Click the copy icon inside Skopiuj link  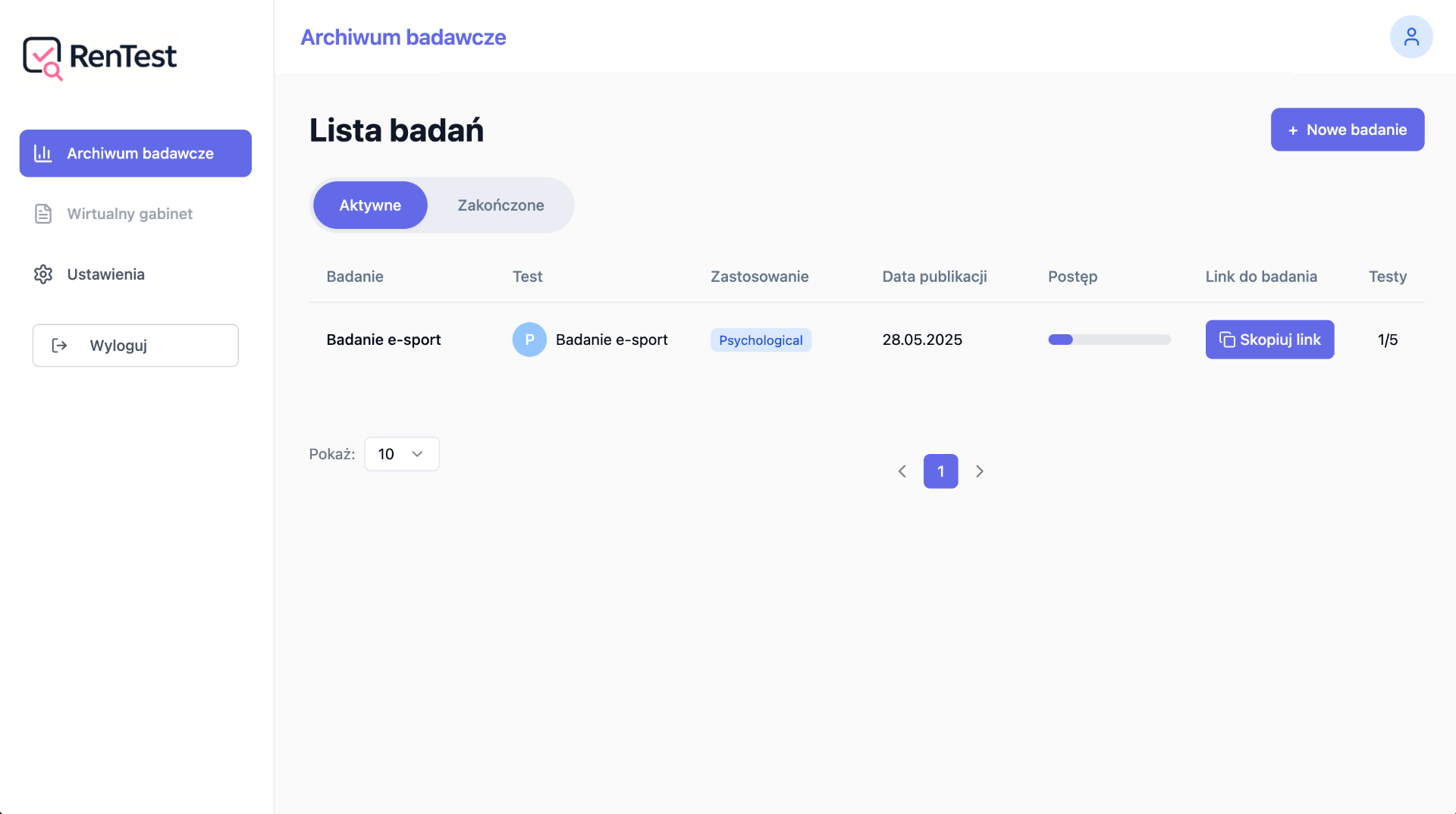(x=1228, y=340)
